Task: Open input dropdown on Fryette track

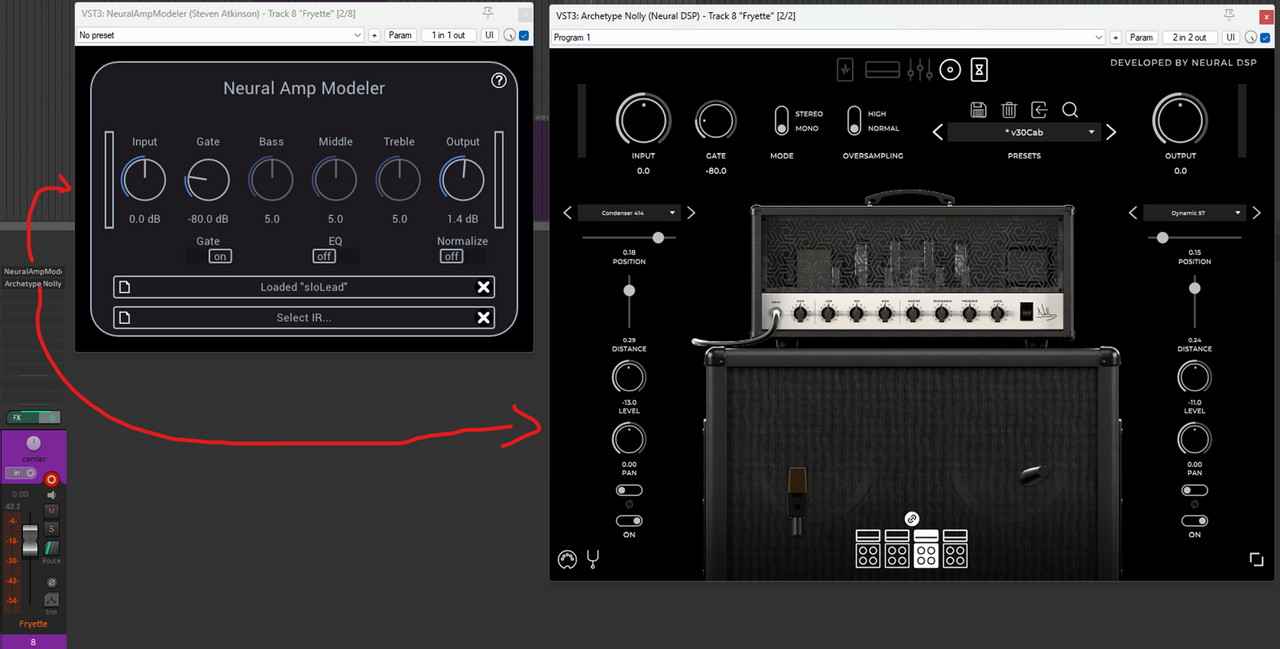Action: [x=19, y=473]
